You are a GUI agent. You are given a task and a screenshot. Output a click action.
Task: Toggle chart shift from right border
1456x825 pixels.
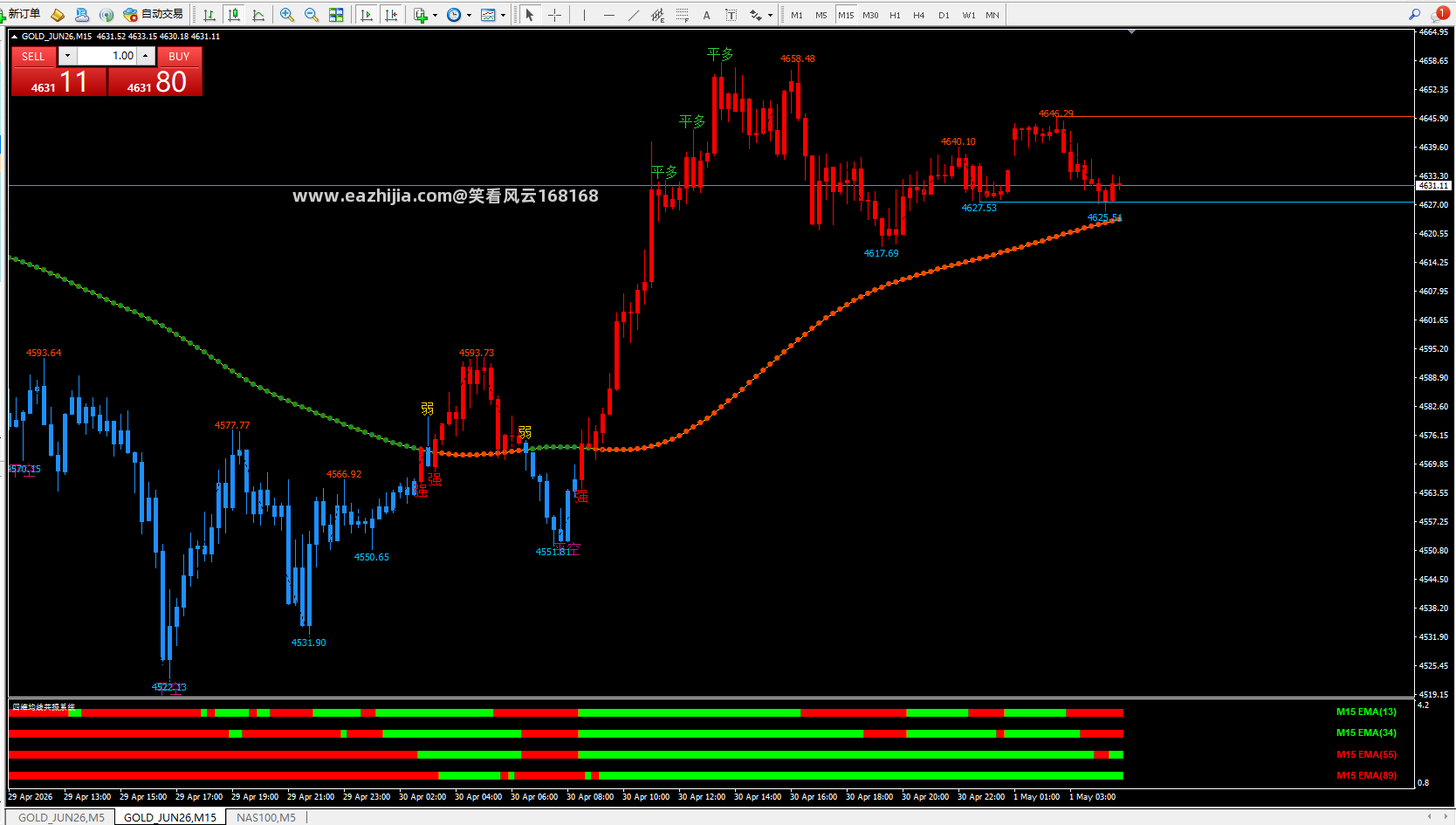[x=391, y=15]
